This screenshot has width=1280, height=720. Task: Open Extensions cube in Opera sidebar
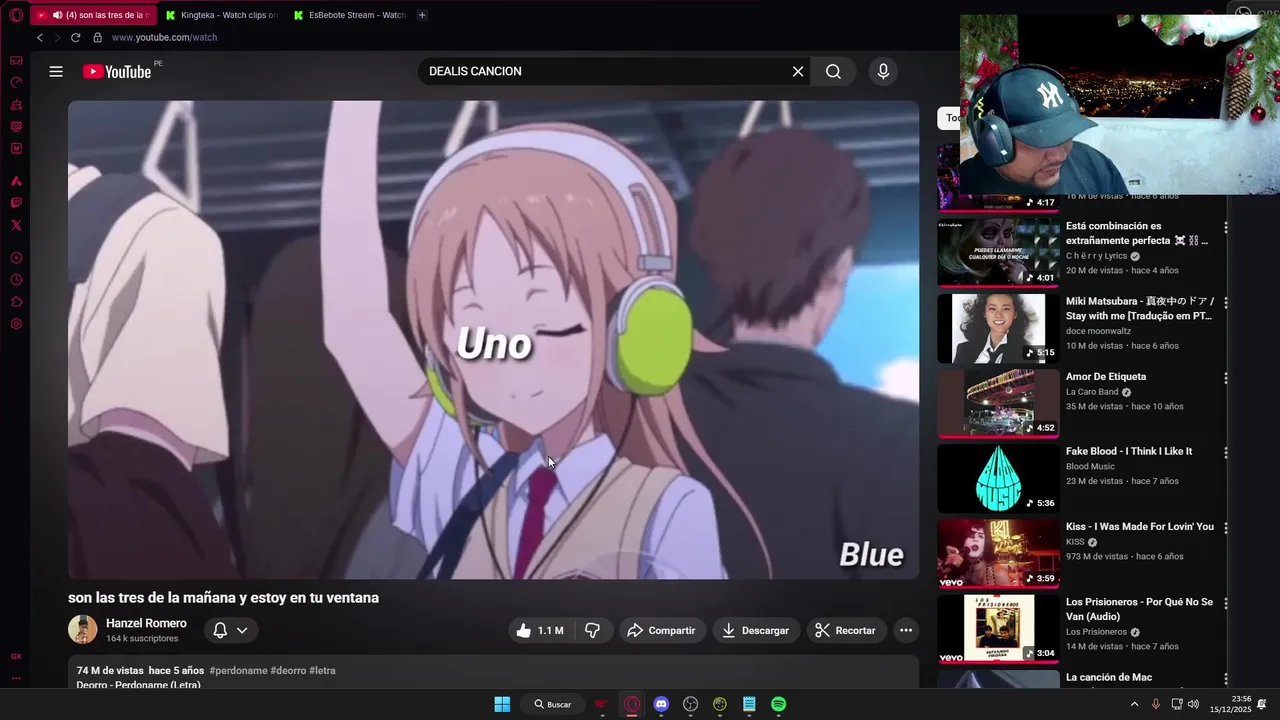coord(16,302)
